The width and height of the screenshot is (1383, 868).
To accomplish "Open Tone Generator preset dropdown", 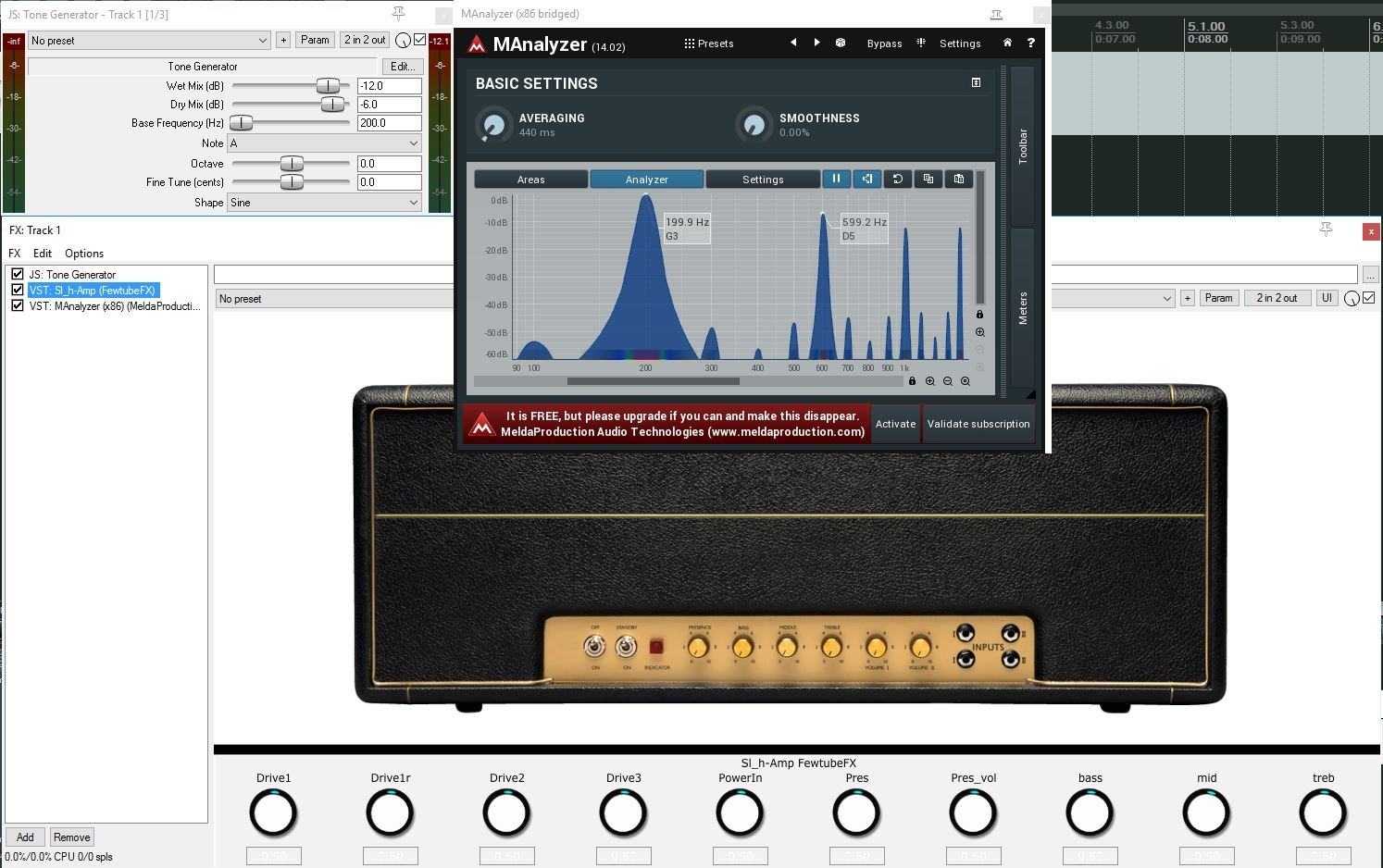I will pyautogui.click(x=148, y=40).
